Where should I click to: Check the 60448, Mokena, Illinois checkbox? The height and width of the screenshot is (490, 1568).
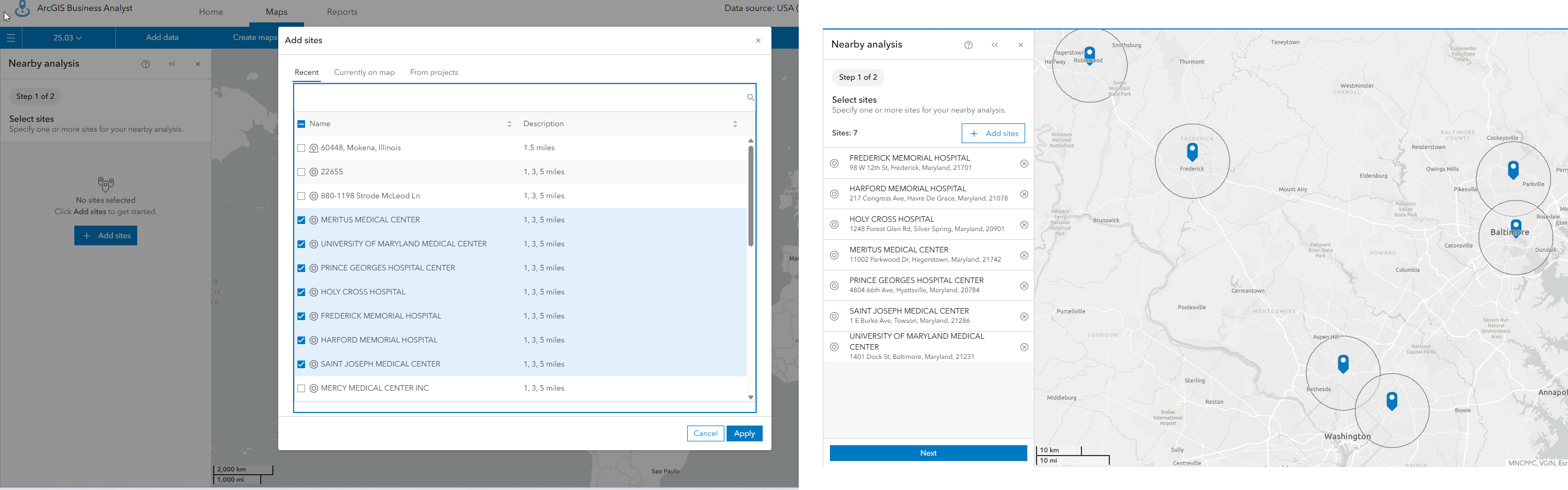tap(301, 149)
